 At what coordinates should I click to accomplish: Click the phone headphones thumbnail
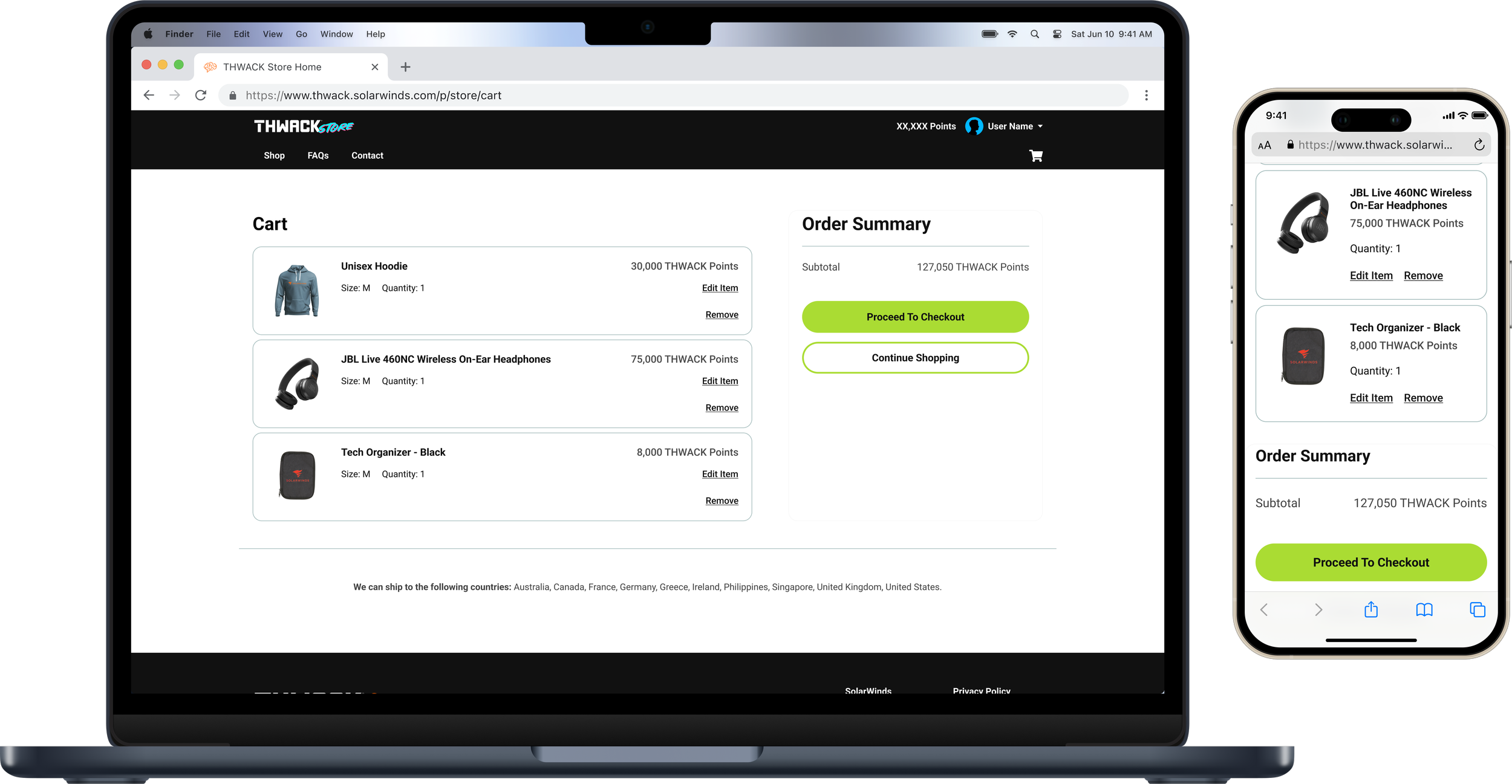click(1303, 222)
